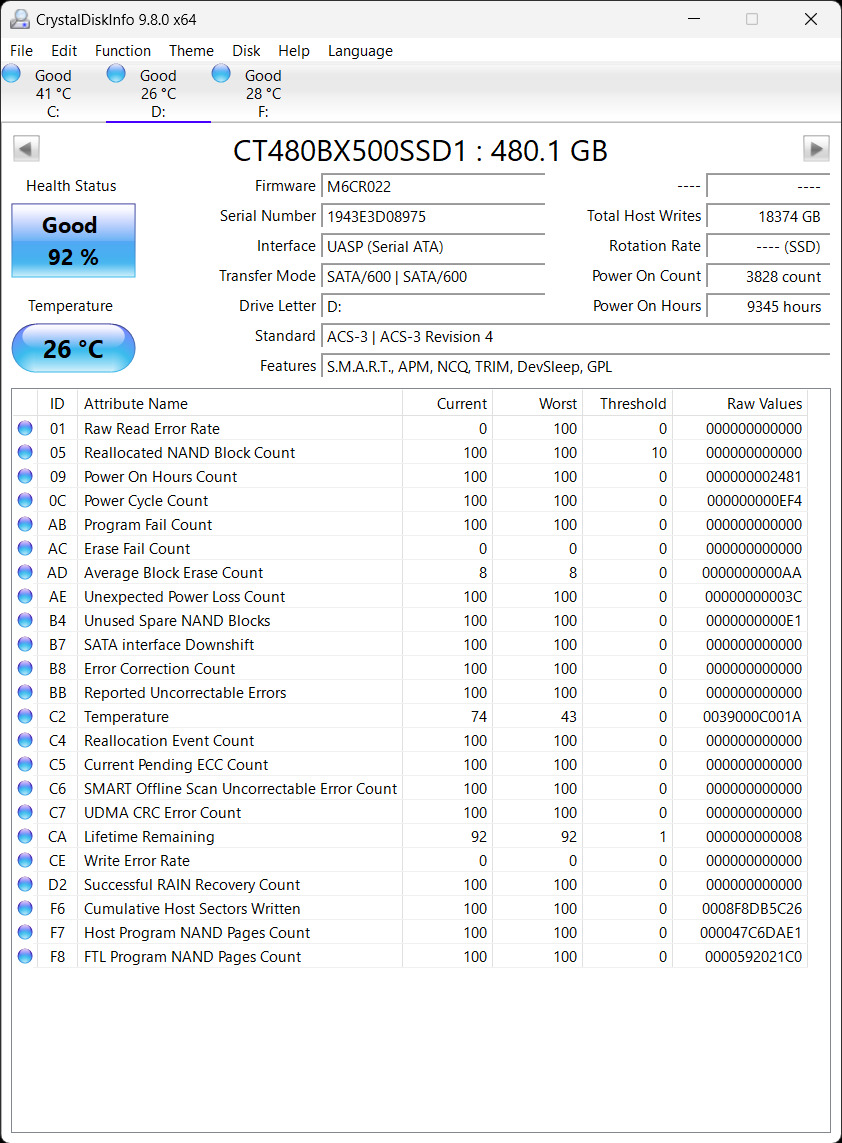Click the Threshold column header
The width and height of the screenshot is (842, 1143).
click(x=628, y=404)
